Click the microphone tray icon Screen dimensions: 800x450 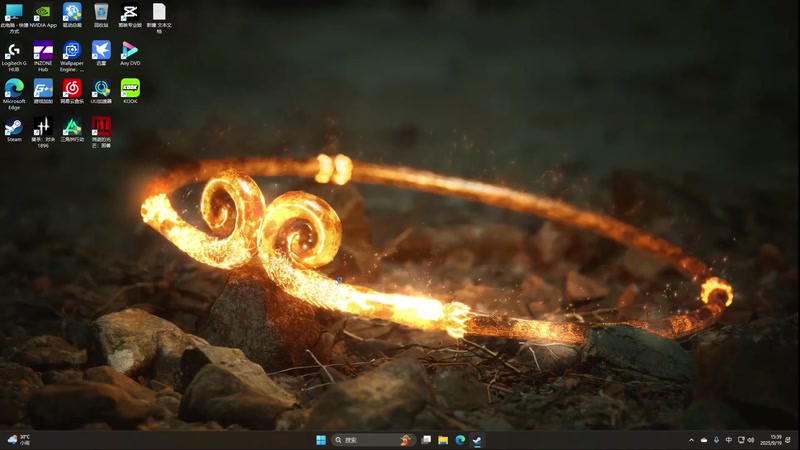[716, 440]
